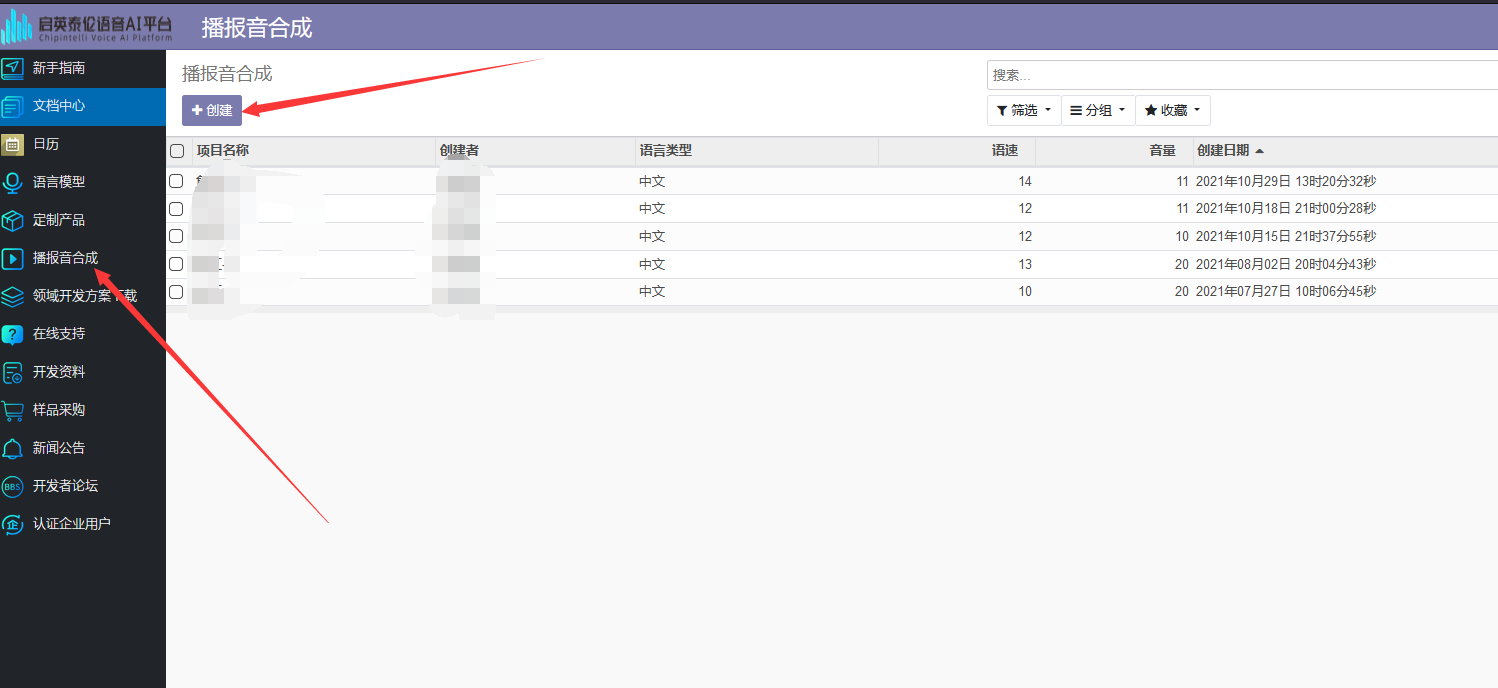Open the 日历 calendar icon
The image size is (1498, 688).
pyautogui.click(x=14, y=144)
